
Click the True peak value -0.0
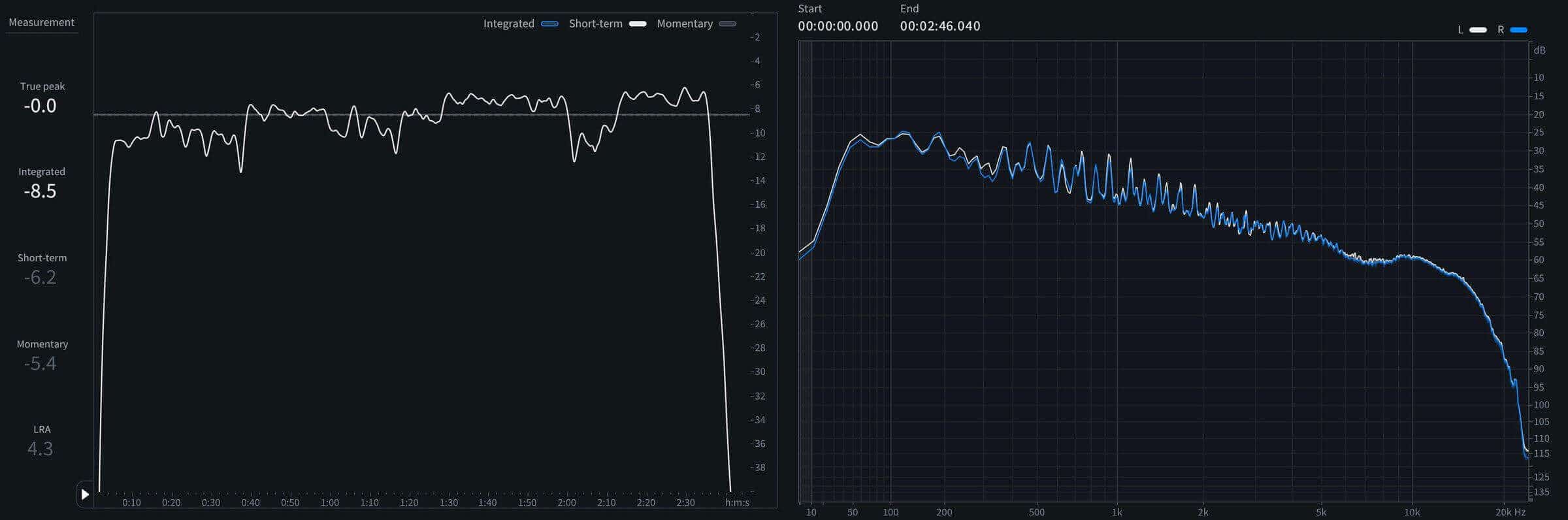(41, 106)
